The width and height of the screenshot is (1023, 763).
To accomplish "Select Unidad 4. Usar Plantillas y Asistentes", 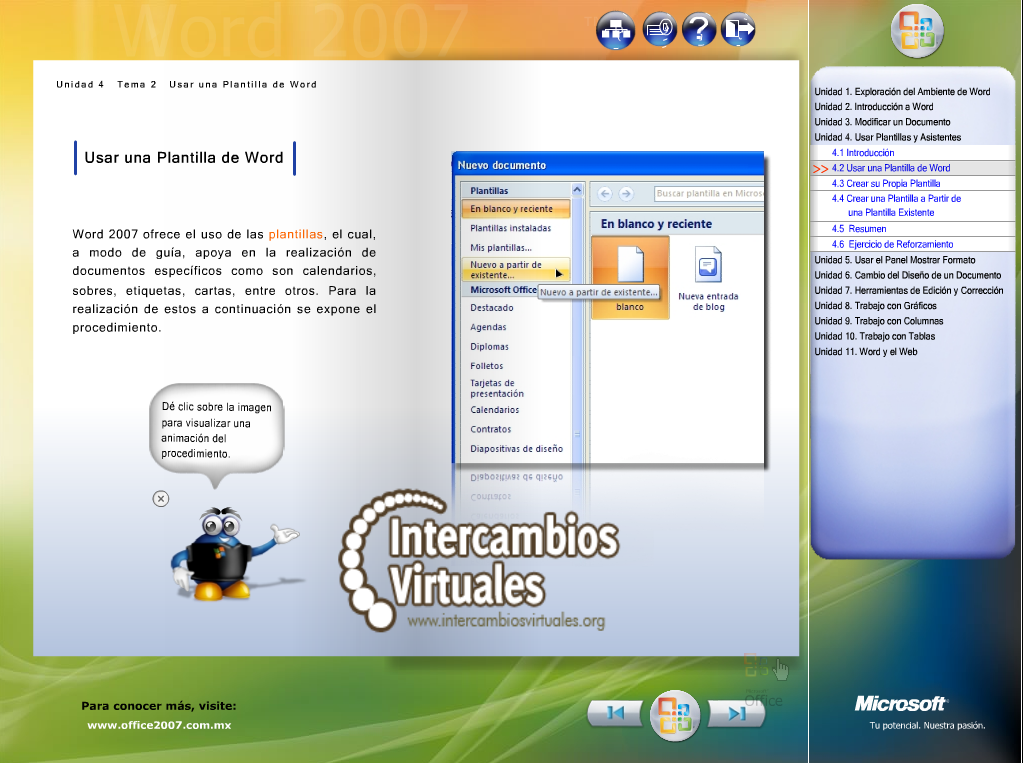I will pos(887,137).
